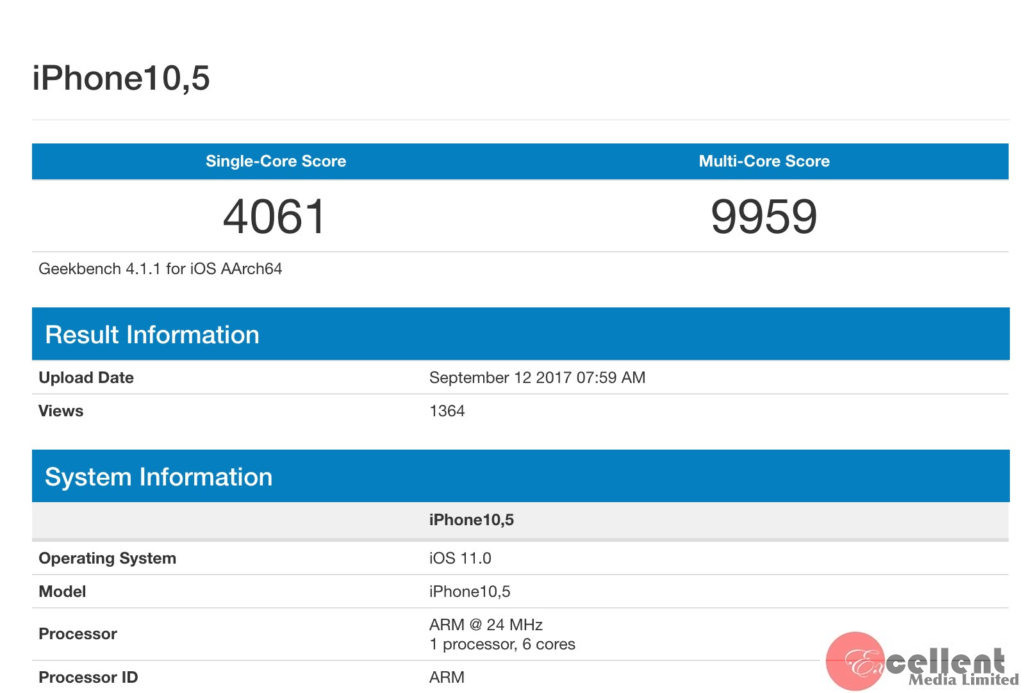Click the iOS 11.0 value
This screenshot has width=1024, height=693.
[x=460, y=558]
